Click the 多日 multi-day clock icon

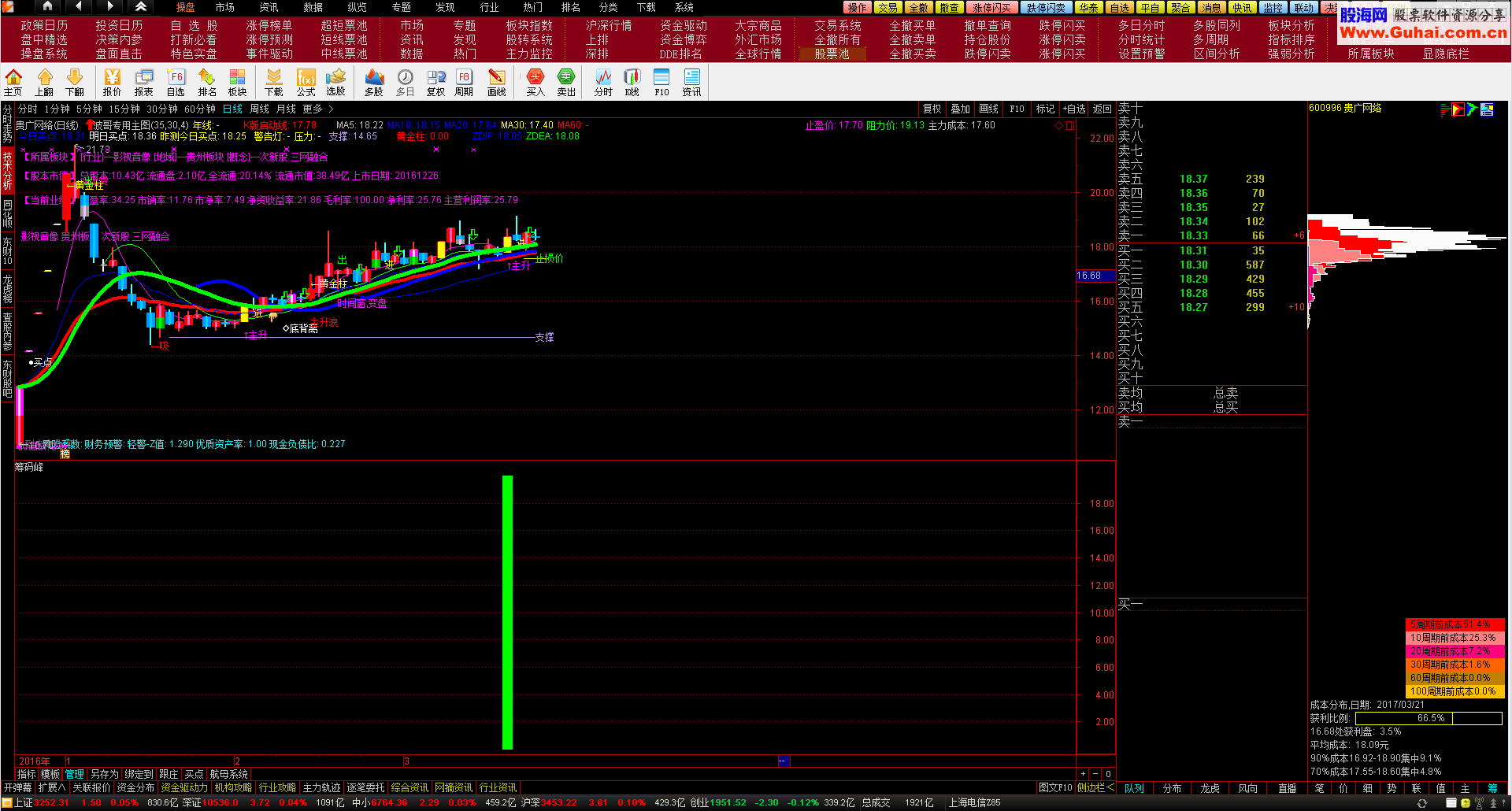tap(405, 82)
